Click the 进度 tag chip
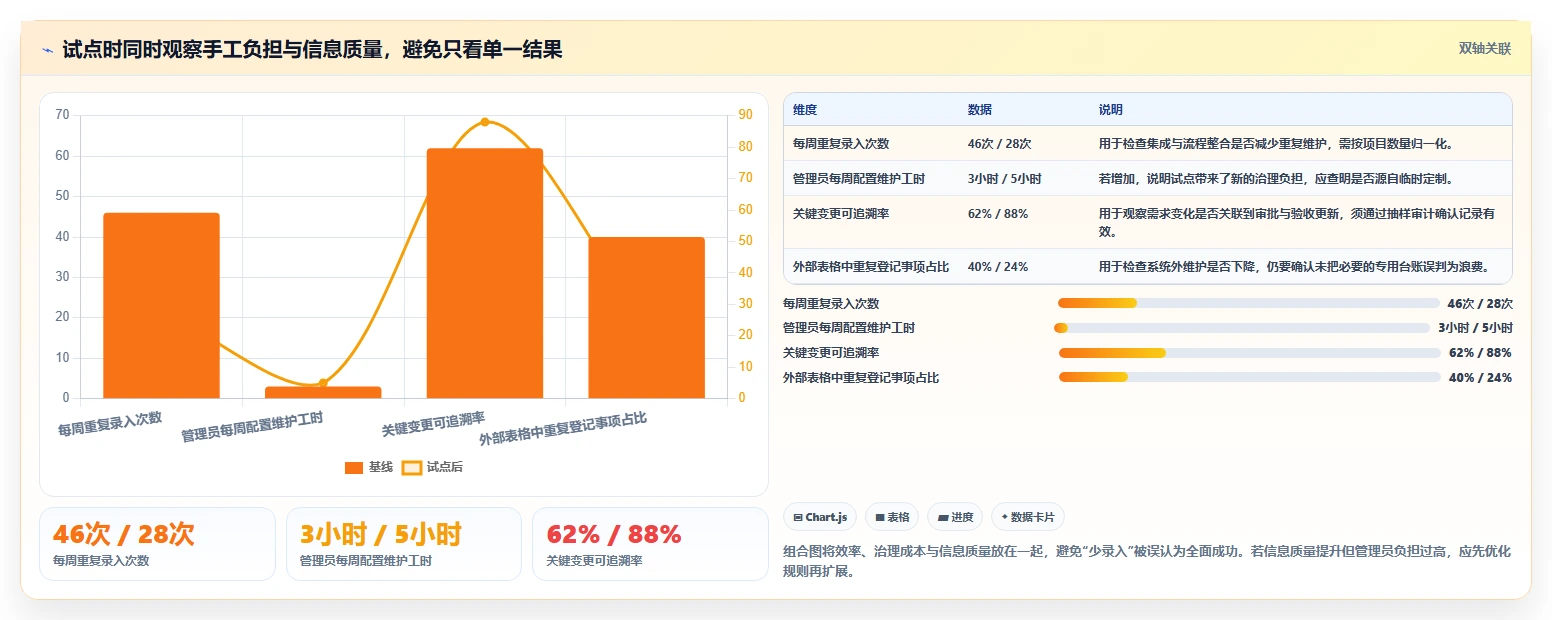The height and width of the screenshot is (620, 1552). (955, 517)
